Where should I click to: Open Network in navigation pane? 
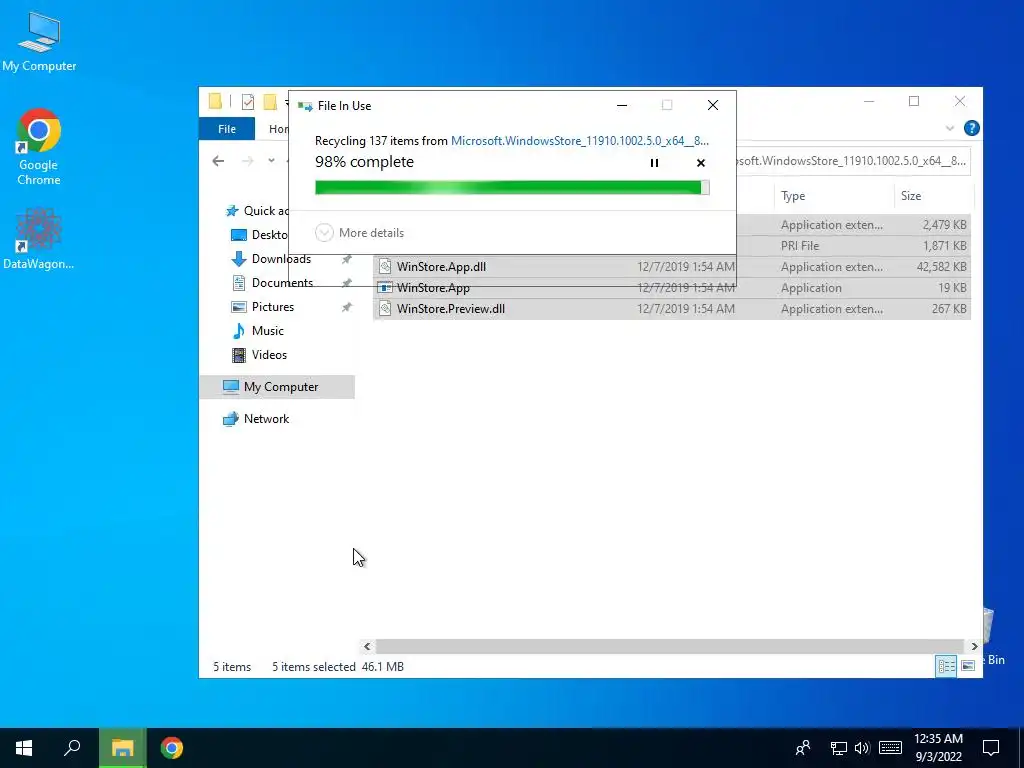click(x=256, y=419)
